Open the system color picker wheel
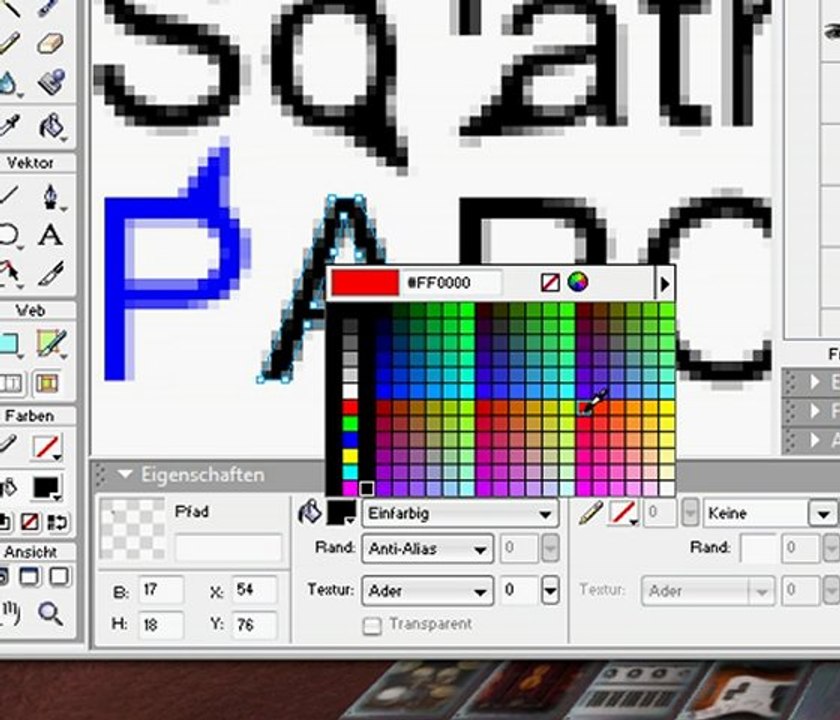 578,282
